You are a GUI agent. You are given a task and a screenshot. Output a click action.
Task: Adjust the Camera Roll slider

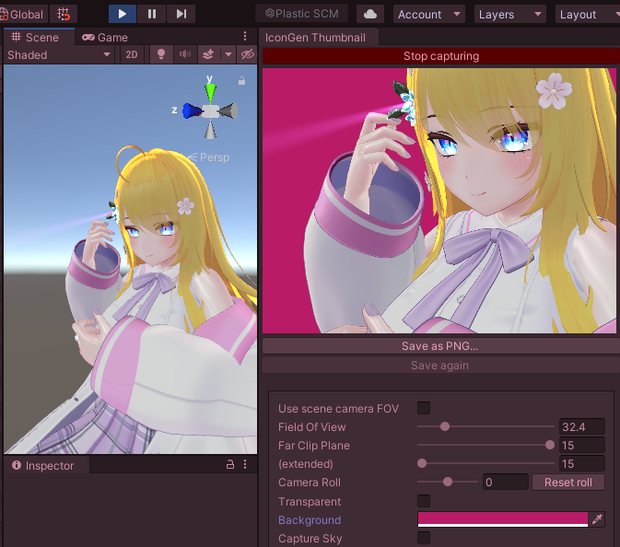[x=448, y=482]
